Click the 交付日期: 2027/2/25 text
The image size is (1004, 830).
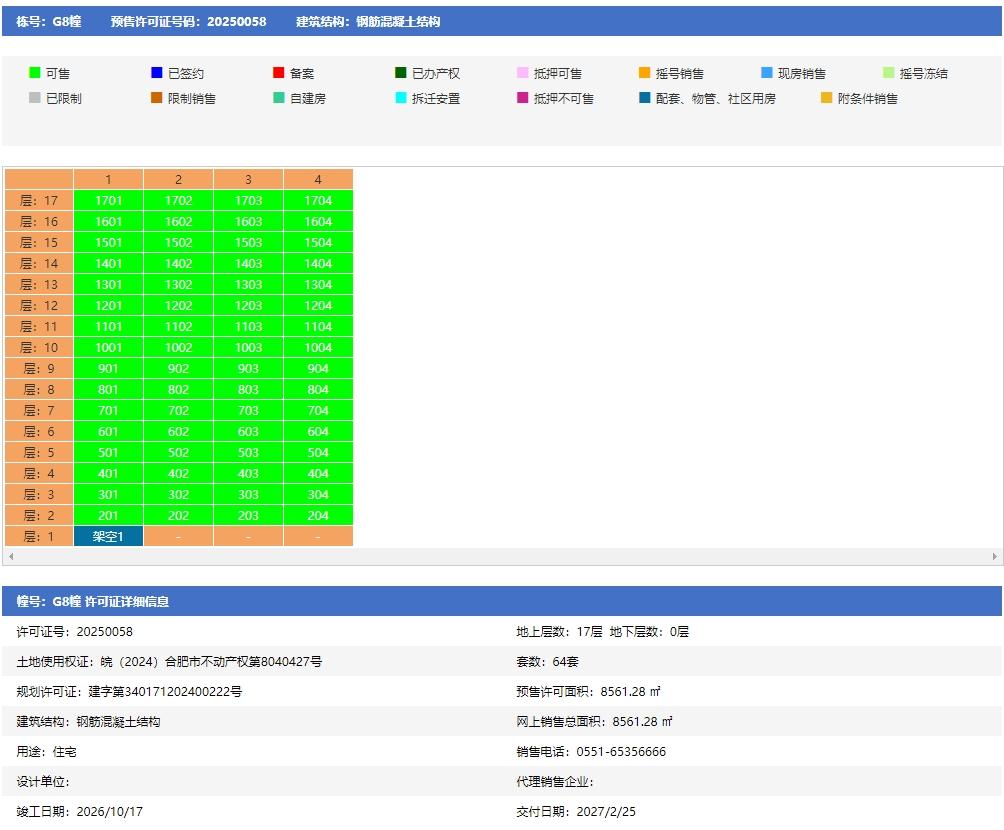tap(576, 811)
